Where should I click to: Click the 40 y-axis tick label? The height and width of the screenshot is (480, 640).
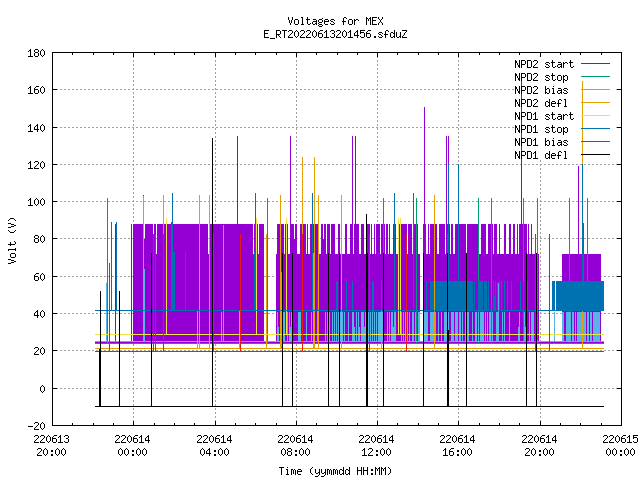click(39, 314)
